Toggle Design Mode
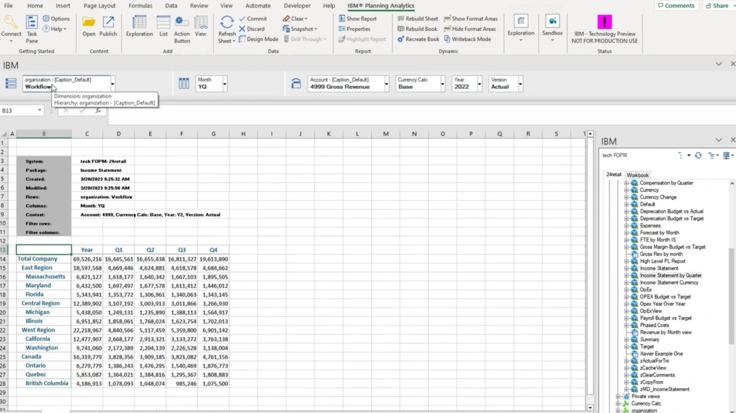Screen dimensions: 736x413 (x=261, y=39)
